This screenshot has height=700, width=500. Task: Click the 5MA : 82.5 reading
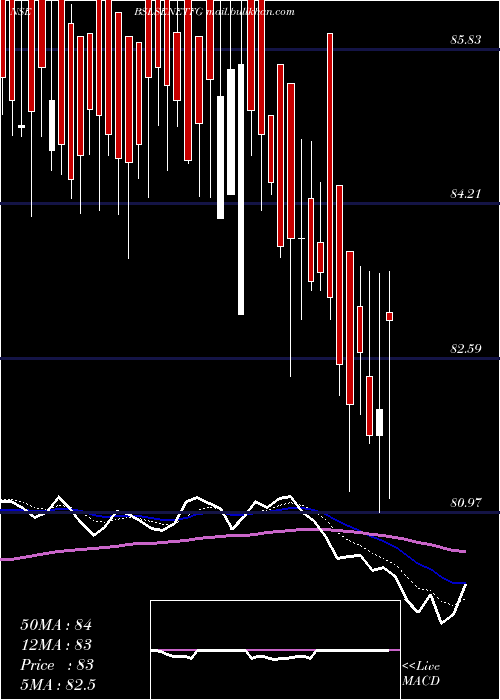pyautogui.click(x=58, y=685)
